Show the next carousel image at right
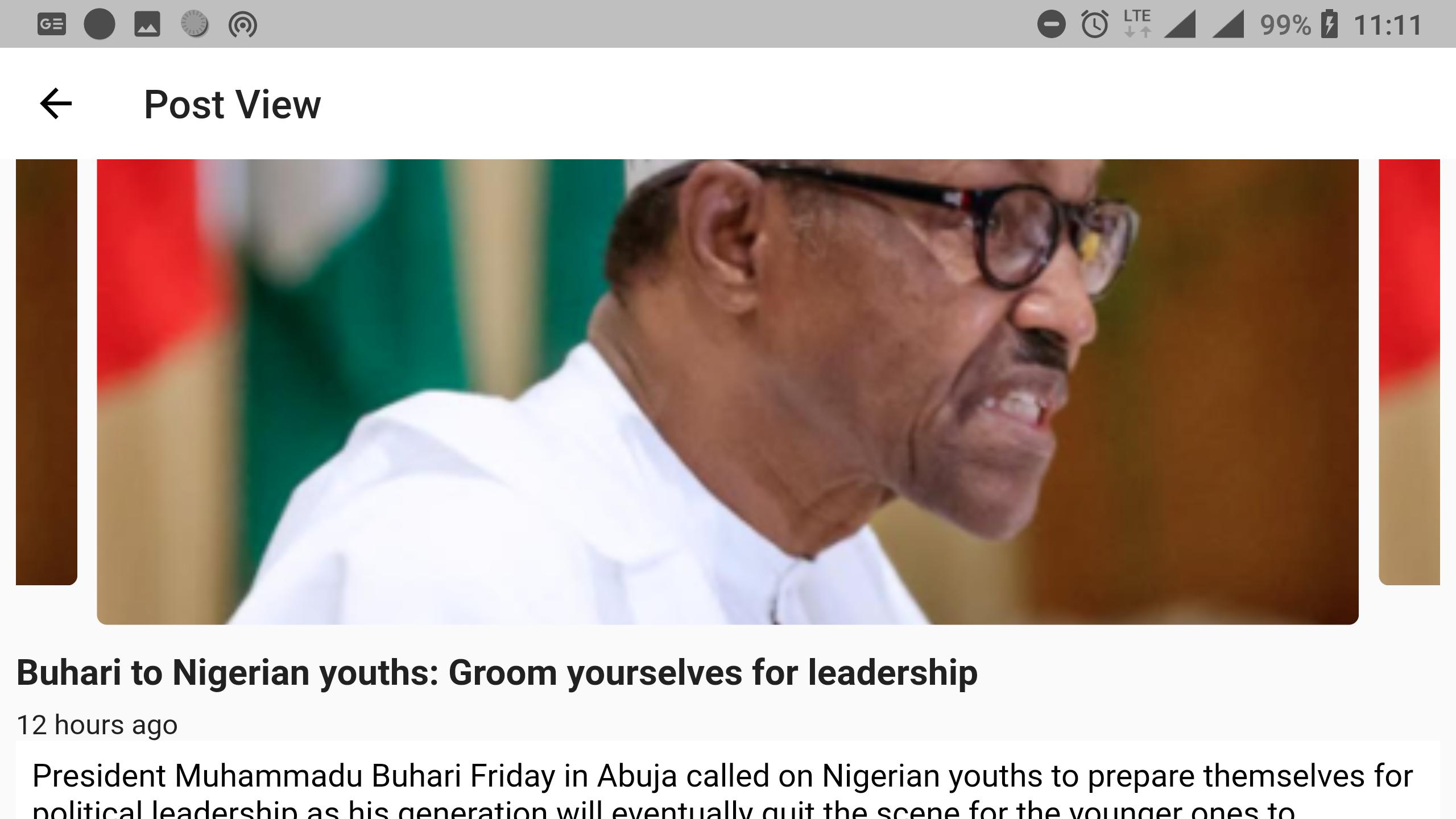This screenshot has width=1456, height=819. click(1409, 372)
